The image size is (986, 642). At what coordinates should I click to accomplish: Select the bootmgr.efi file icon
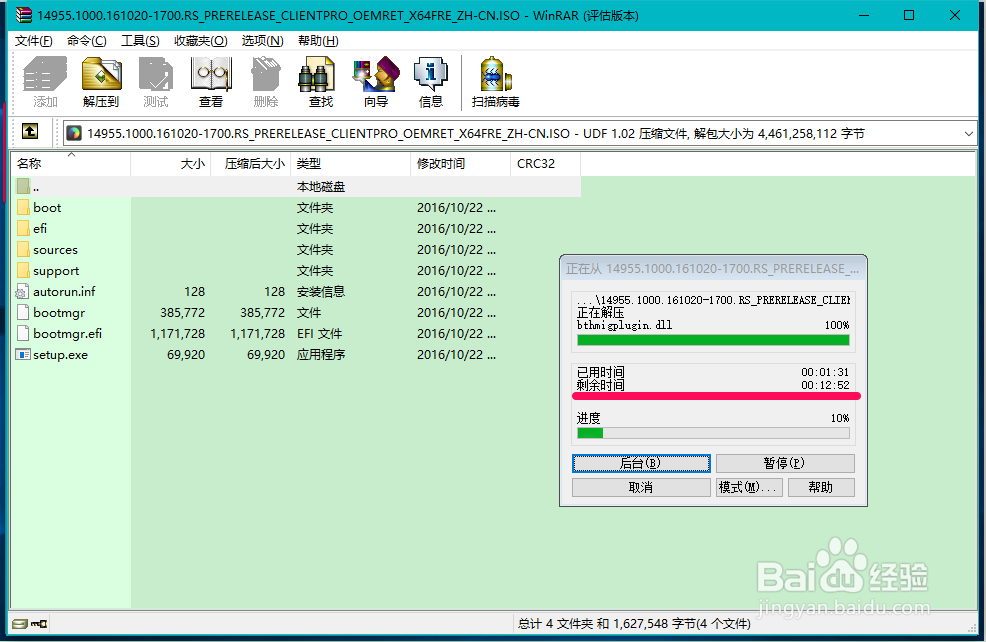click(23, 333)
